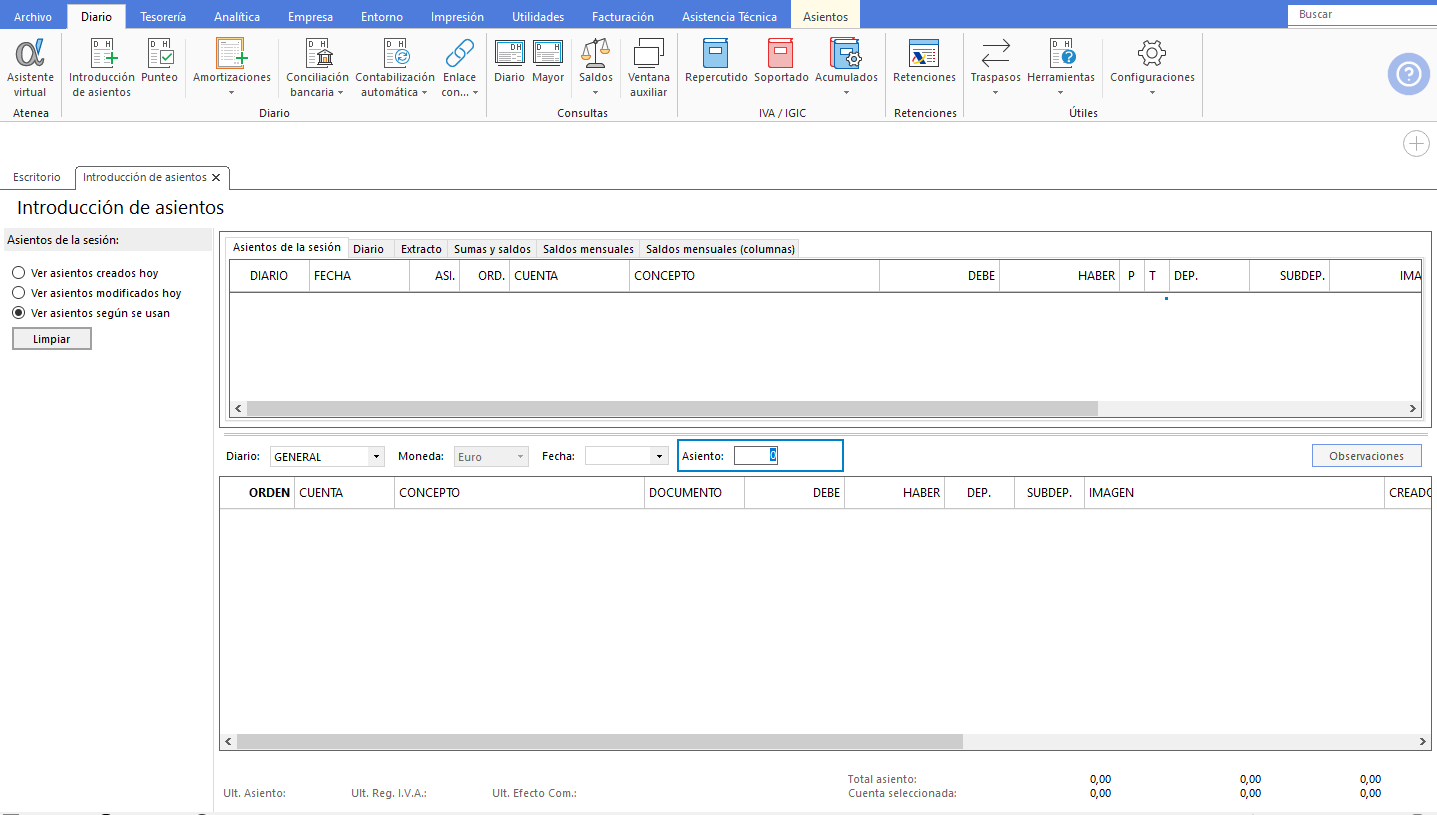Screen dimensions: 1437x815
Task: Switch to the Empresa ribbon tab
Action: 310,16
